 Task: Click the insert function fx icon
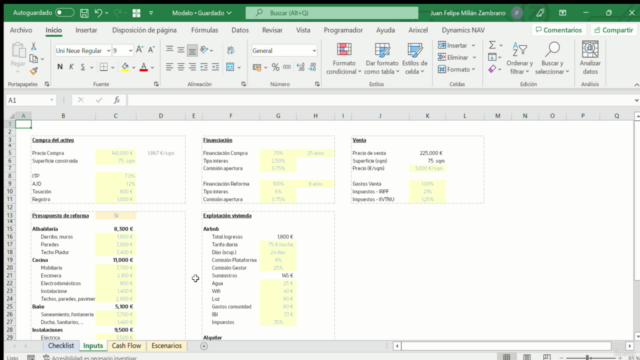[117, 100]
